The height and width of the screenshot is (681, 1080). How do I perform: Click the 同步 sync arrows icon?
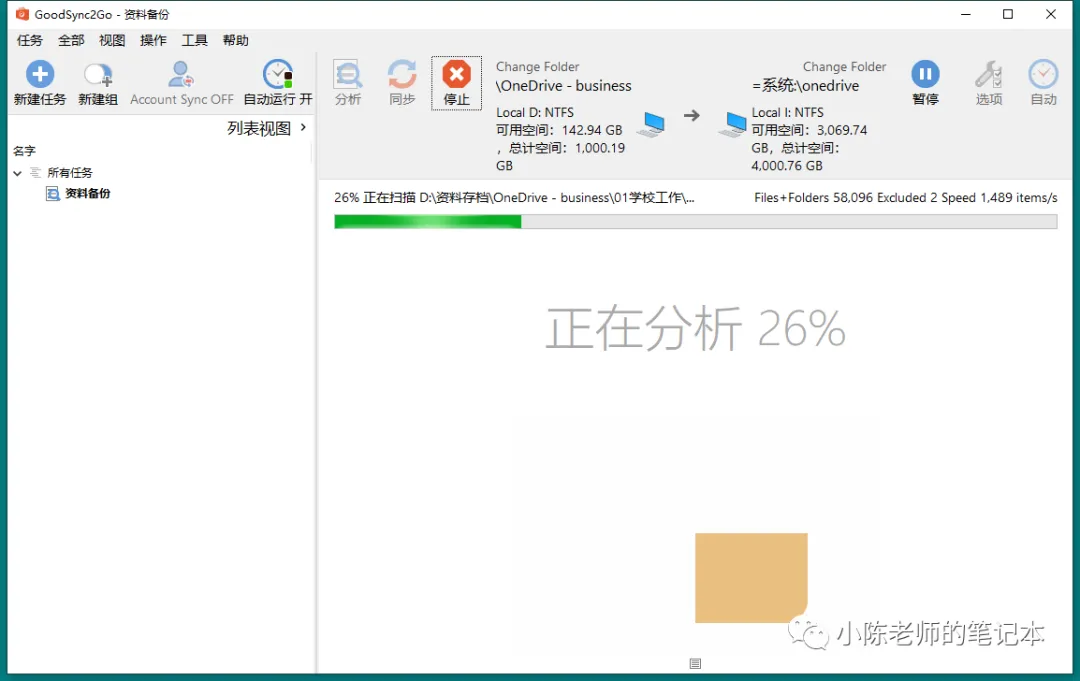[x=402, y=74]
